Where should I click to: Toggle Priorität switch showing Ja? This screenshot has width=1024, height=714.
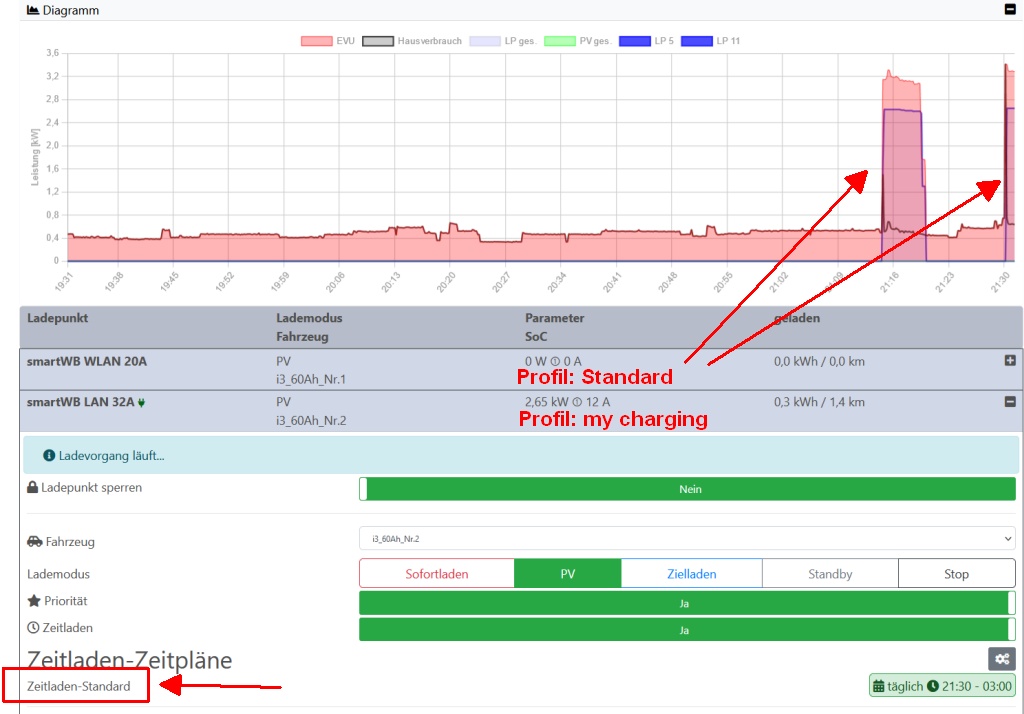687,603
